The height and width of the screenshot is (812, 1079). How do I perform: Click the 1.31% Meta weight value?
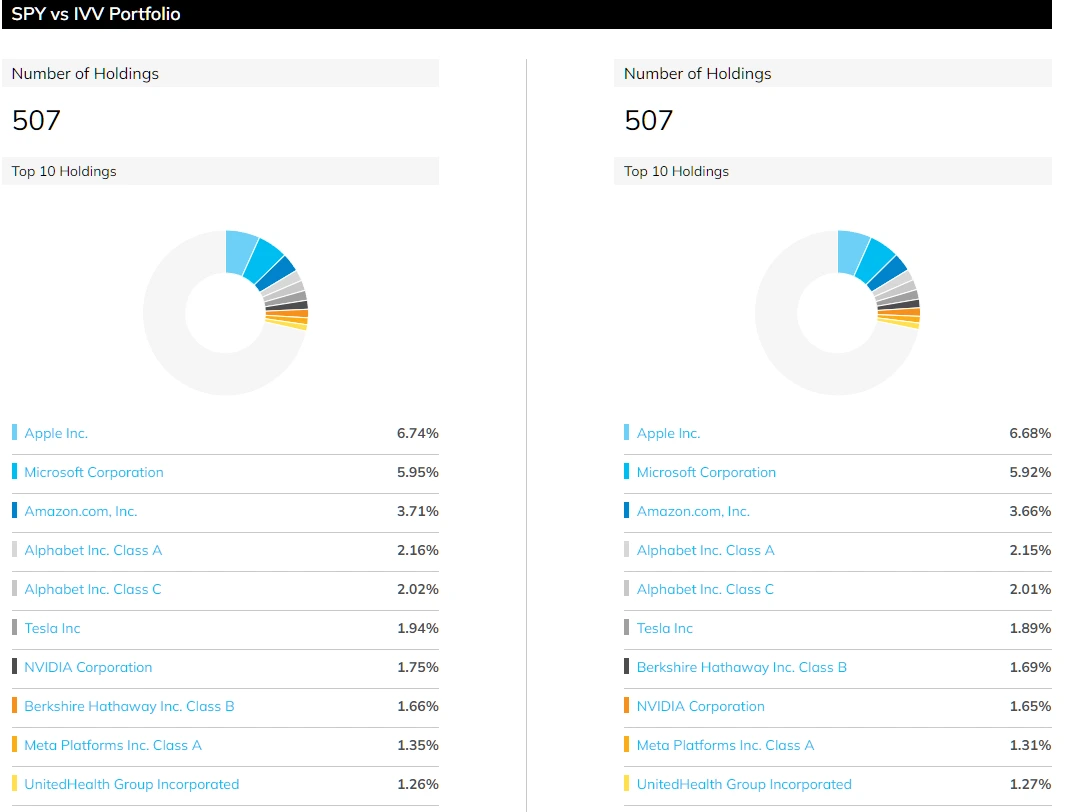pos(1030,745)
